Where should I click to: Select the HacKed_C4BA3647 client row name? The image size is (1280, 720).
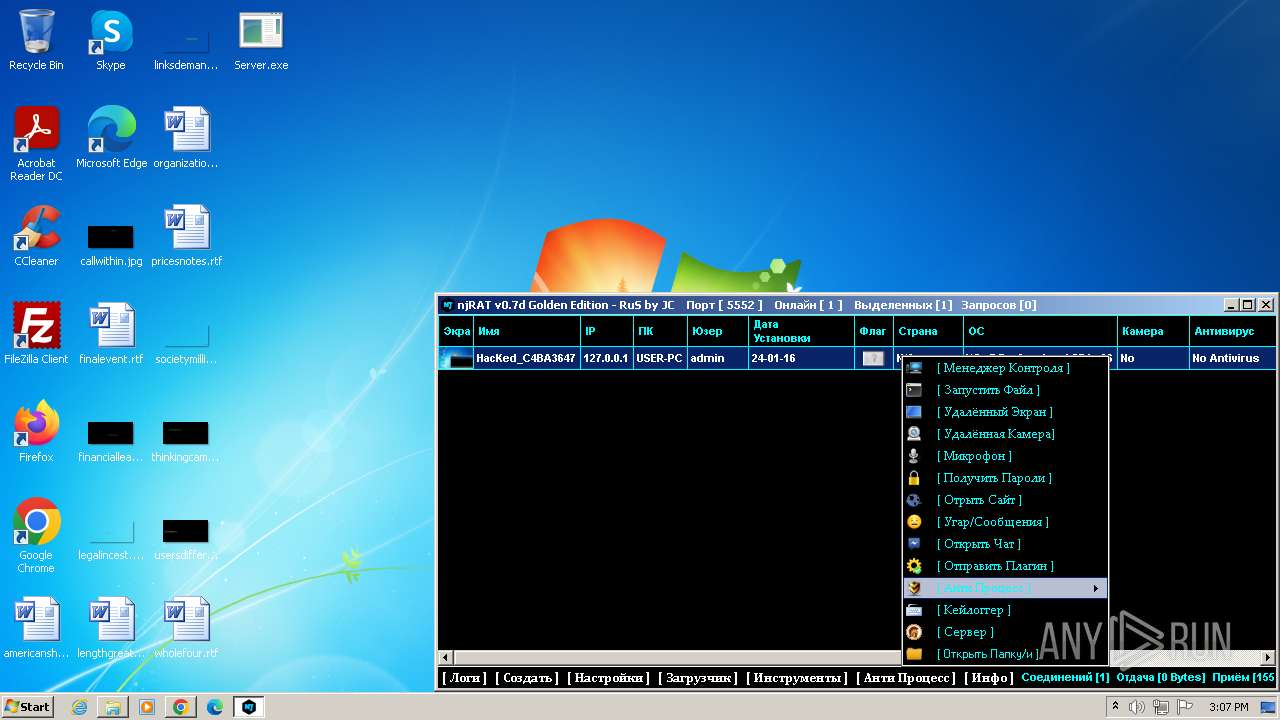[x=526, y=358]
